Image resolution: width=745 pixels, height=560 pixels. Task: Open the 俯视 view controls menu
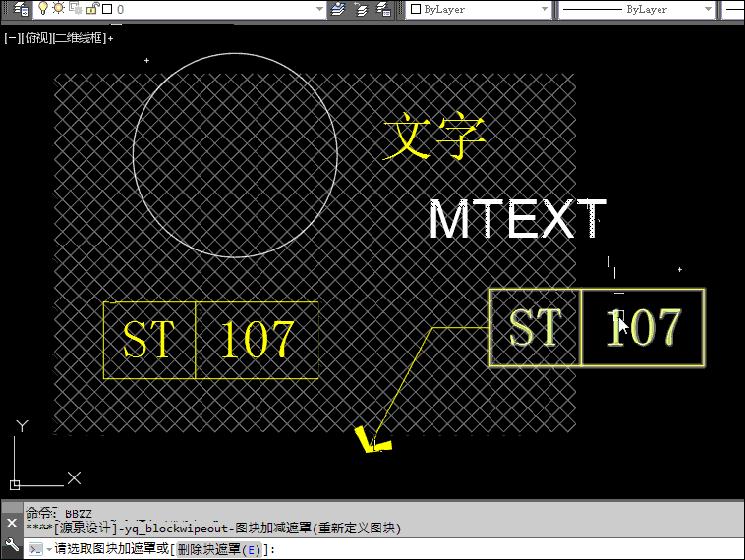[36, 38]
